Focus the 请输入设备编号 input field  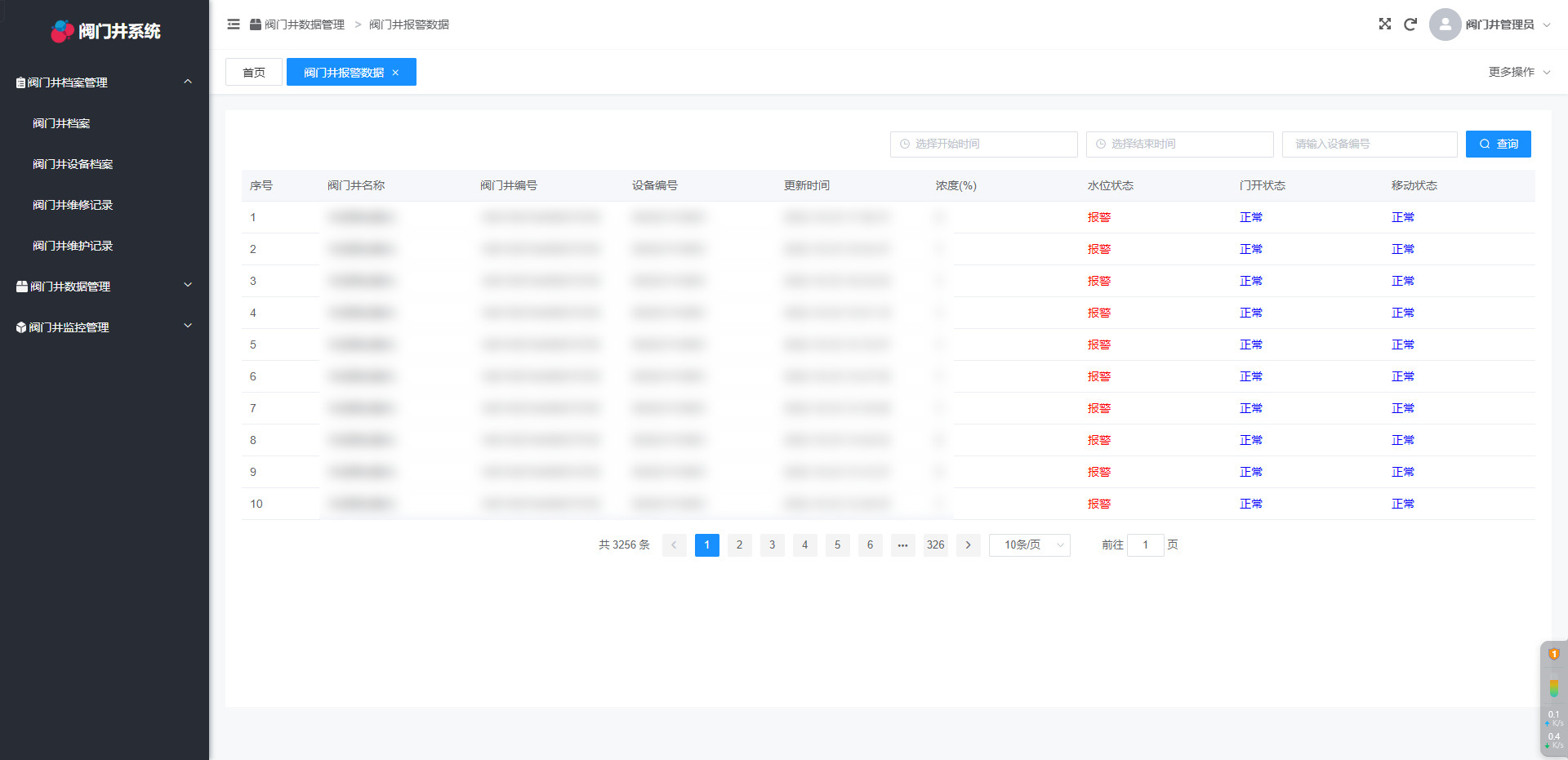[x=1369, y=144]
